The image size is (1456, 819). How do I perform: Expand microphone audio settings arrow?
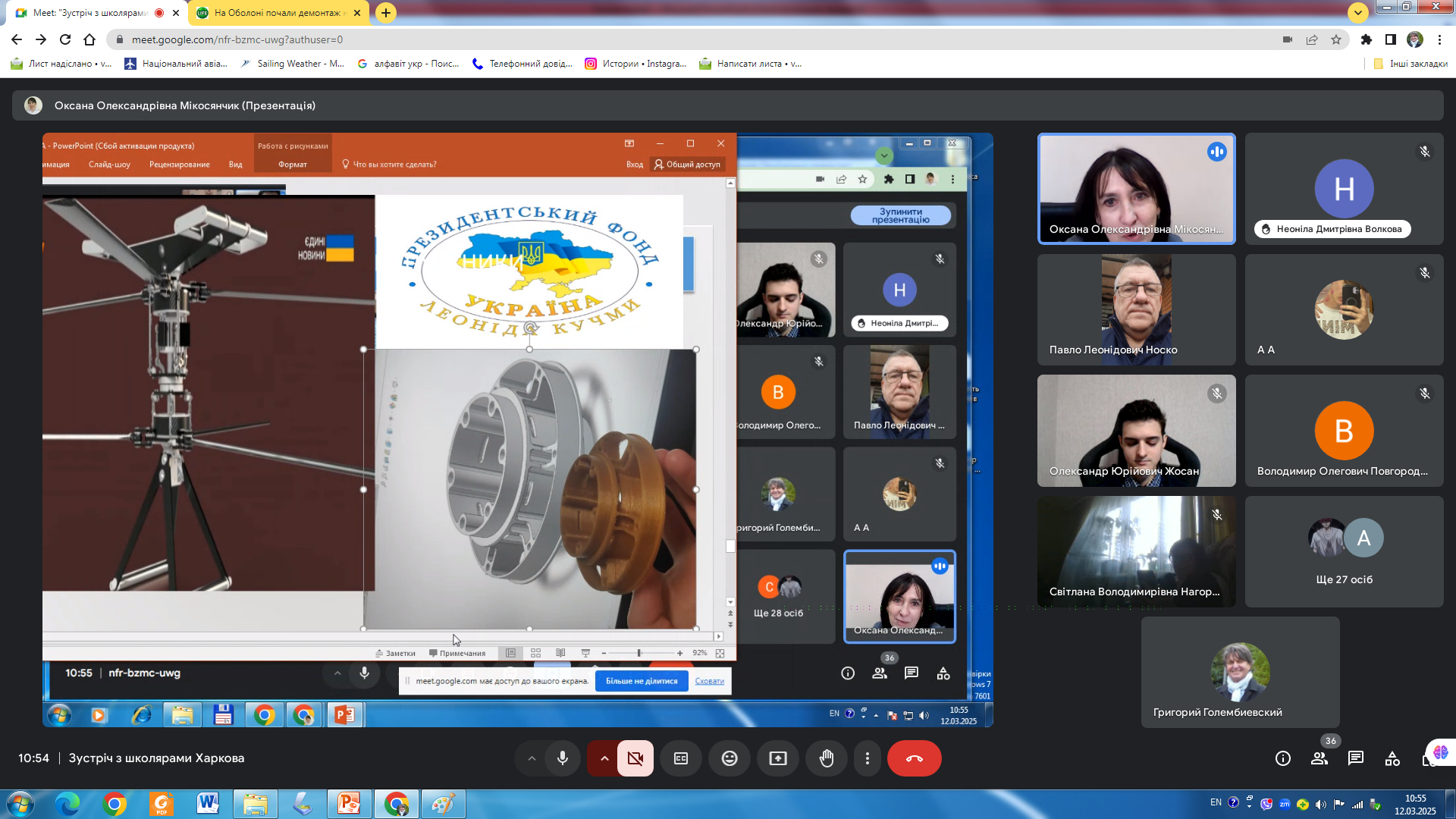tap(532, 758)
